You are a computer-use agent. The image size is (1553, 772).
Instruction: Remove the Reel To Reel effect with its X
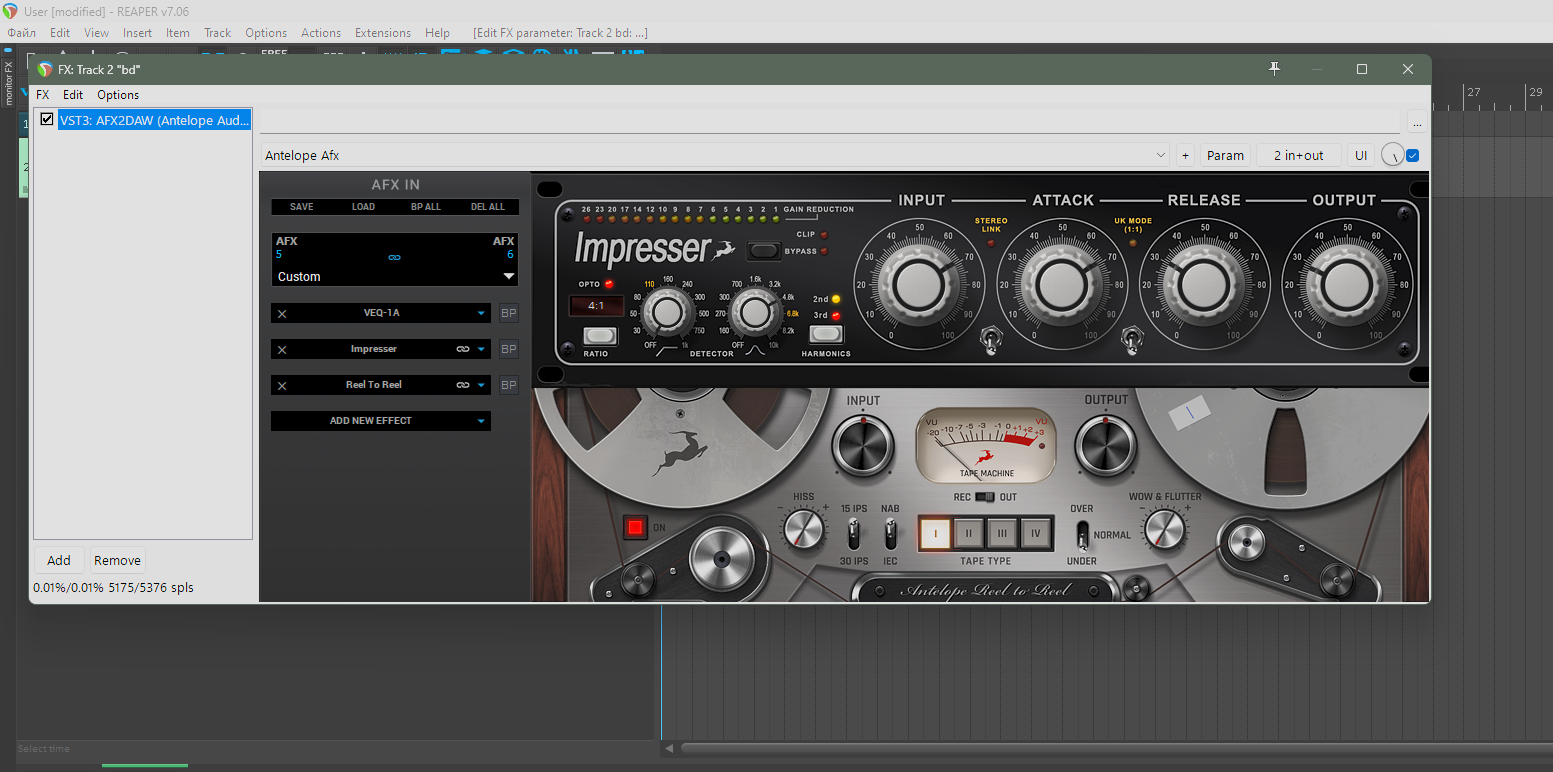[x=282, y=386]
